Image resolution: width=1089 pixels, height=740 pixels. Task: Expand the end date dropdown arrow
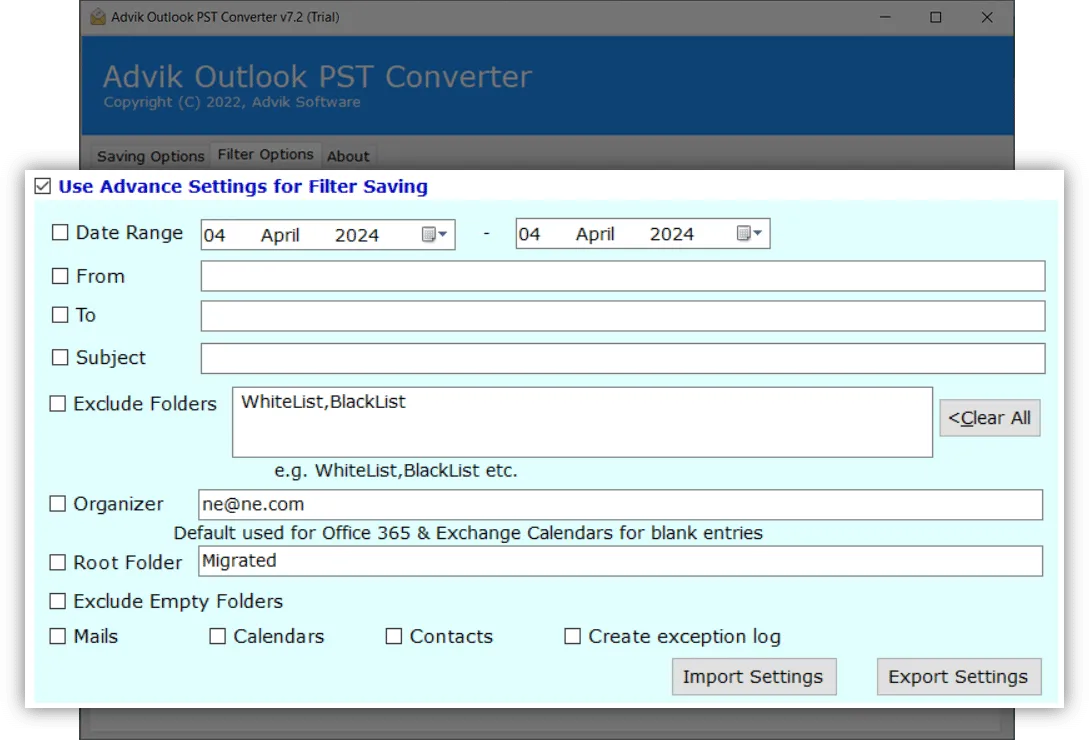pyautogui.click(x=757, y=234)
